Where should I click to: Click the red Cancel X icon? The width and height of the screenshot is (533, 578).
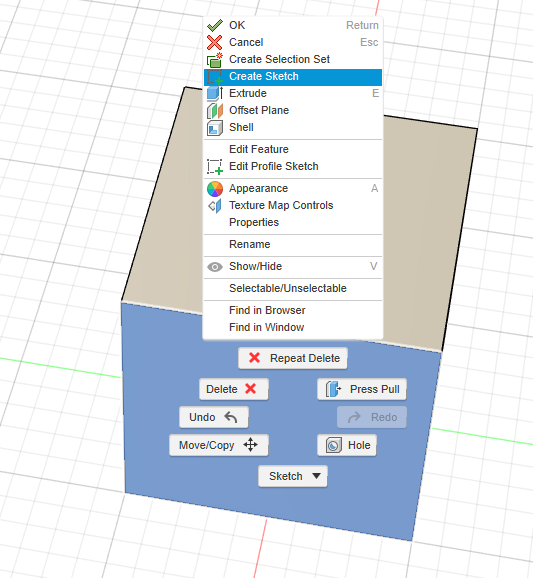215,42
